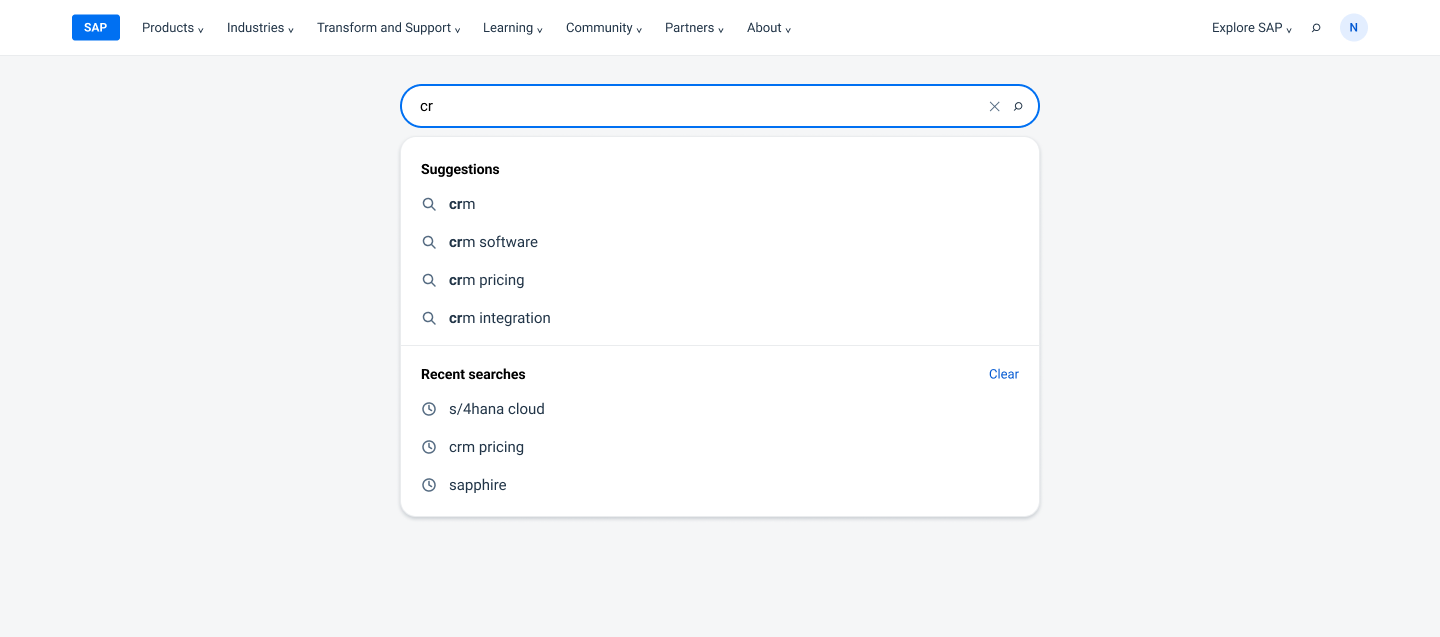
Task: Open the Community menu
Action: click(604, 28)
